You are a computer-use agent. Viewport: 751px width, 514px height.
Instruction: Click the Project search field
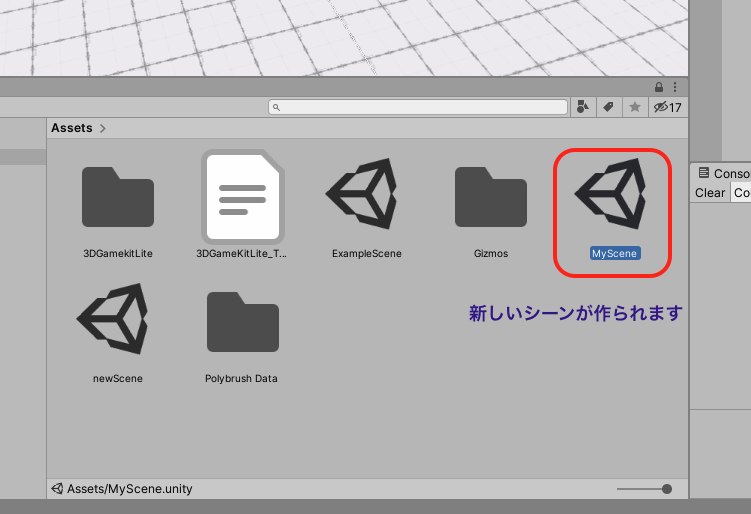[x=420, y=107]
